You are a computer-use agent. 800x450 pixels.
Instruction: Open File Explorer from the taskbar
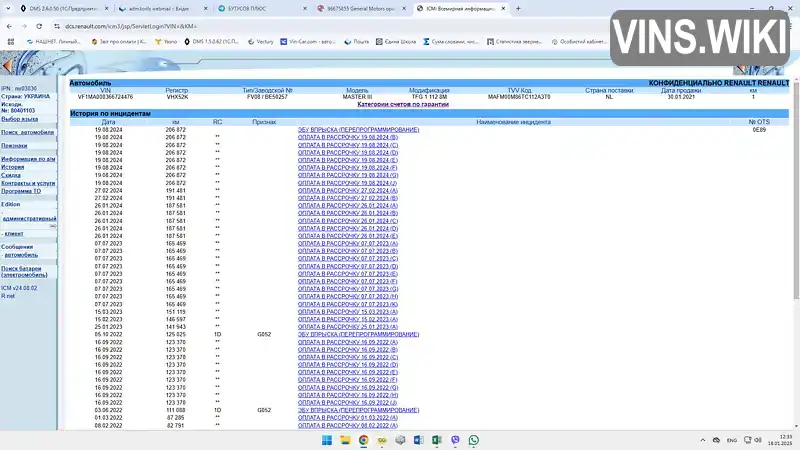(345, 440)
